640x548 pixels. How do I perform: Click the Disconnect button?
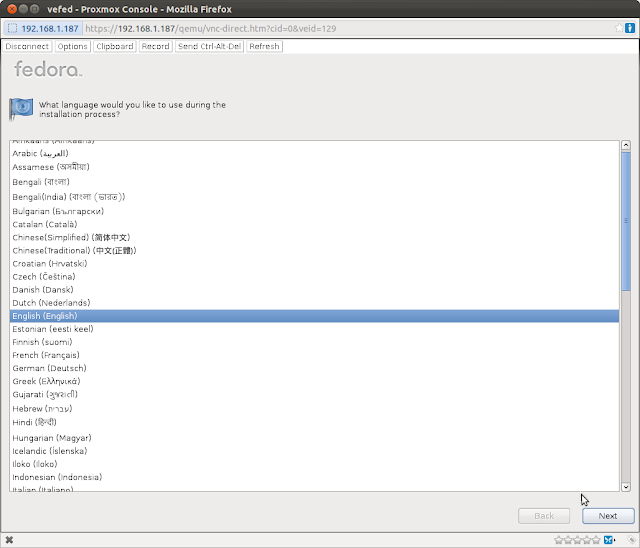(x=27, y=47)
